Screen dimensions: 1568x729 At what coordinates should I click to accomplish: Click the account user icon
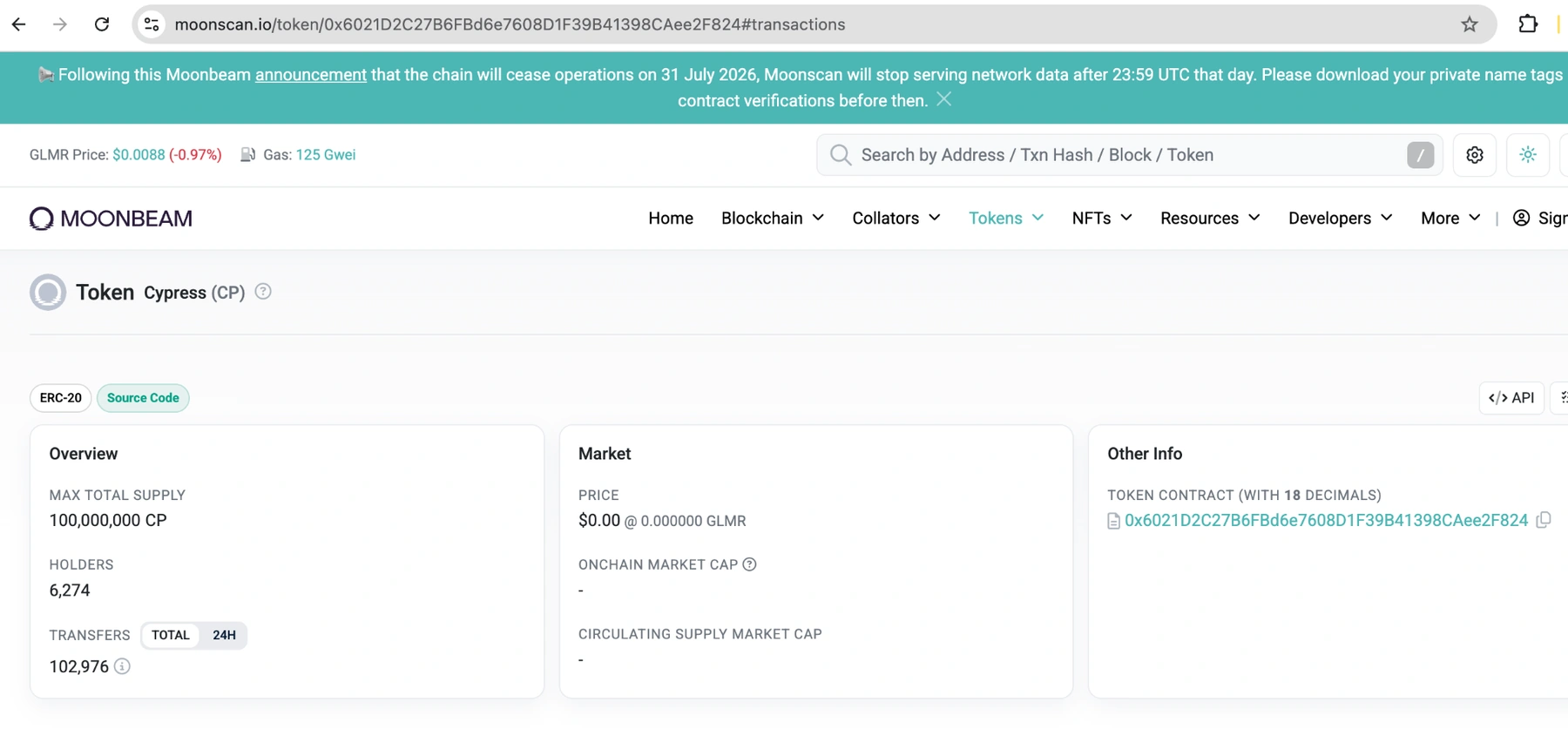(x=1521, y=219)
